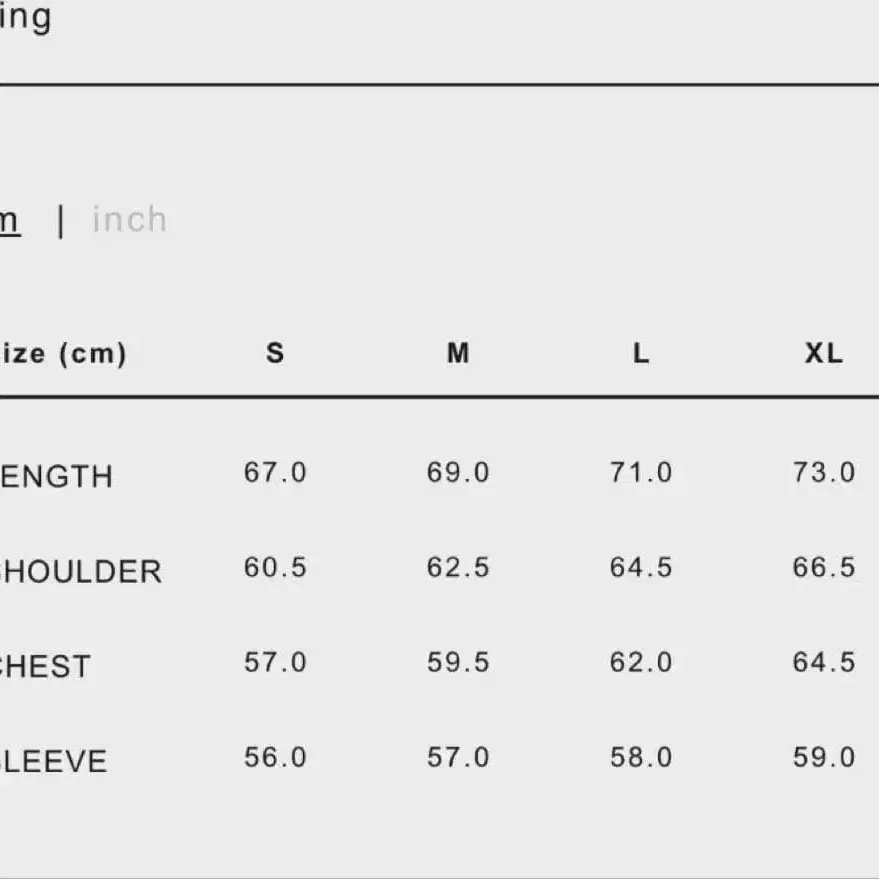
Task: Click the M size column header
Action: [458, 353]
